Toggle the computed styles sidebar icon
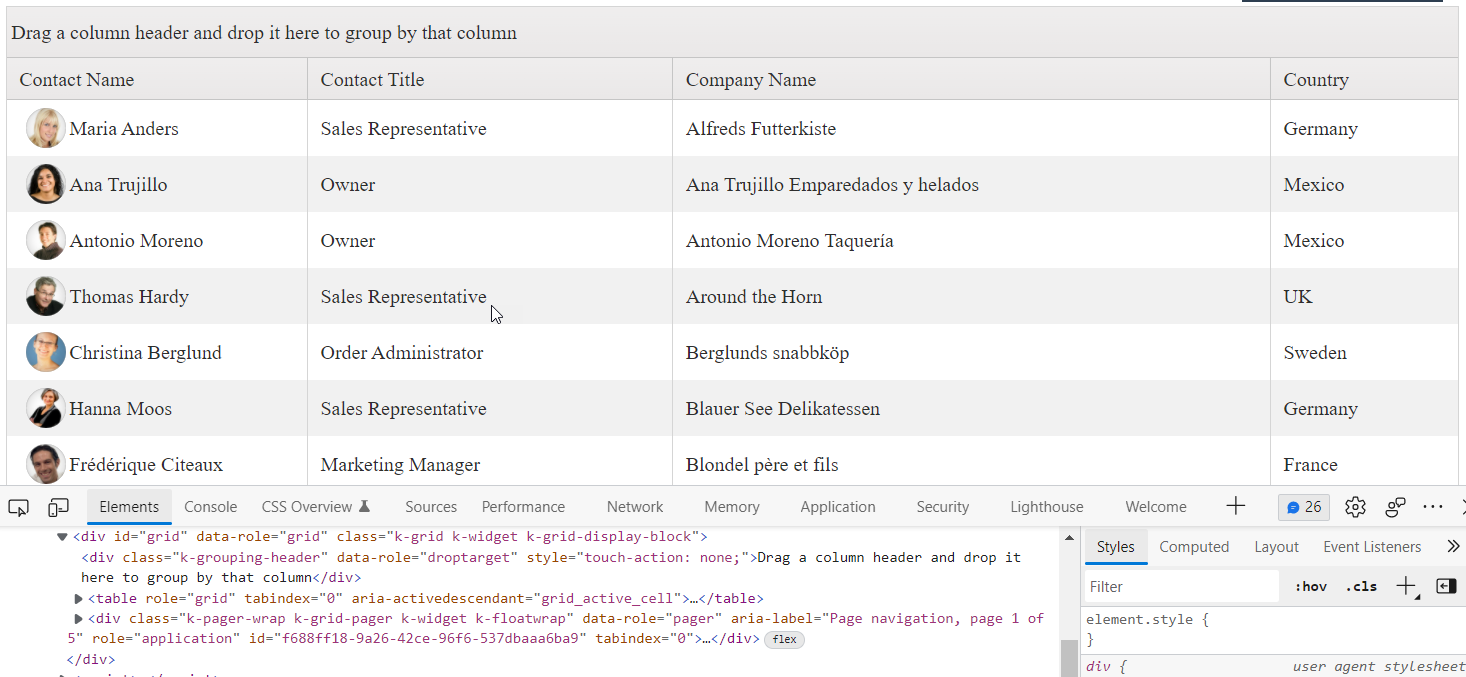Image resolution: width=1466 pixels, height=677 pixels. (x=1446, y=586)
